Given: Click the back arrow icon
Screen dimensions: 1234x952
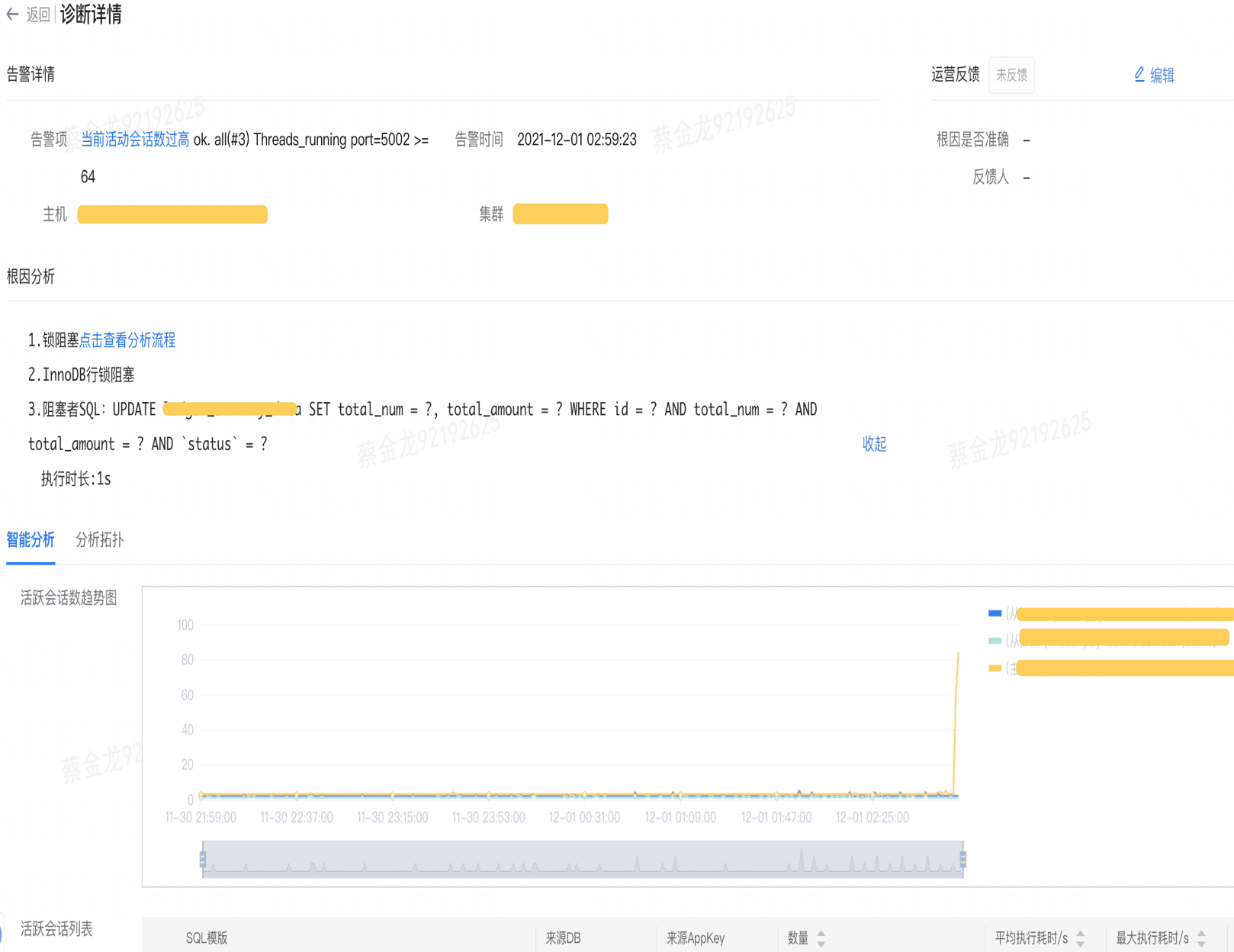Looking at the screenshot, I should coord(12,14).
